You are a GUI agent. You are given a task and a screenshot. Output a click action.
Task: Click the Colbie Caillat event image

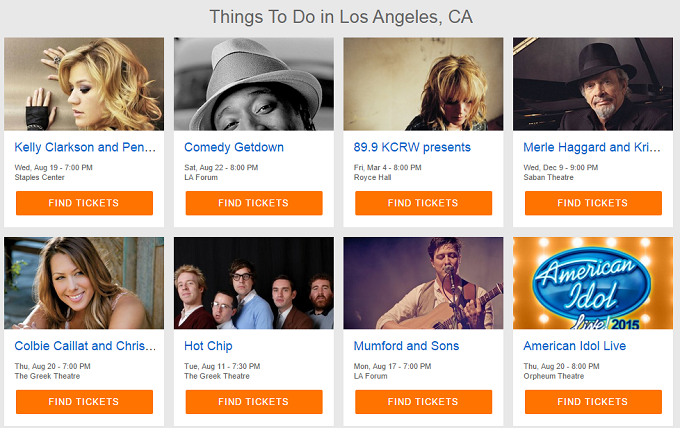[x=84, y=283]
